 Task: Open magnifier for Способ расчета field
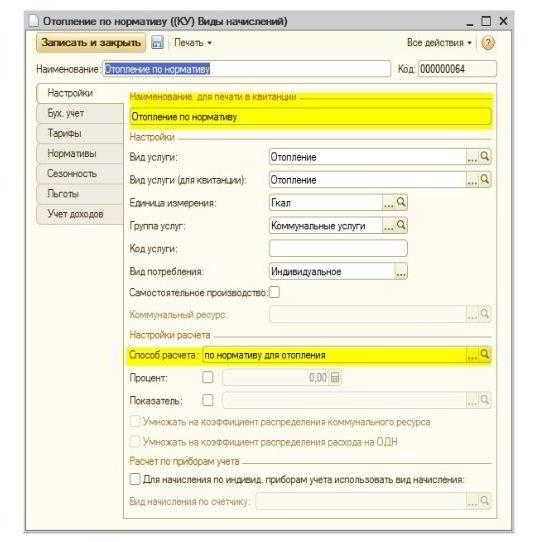[x=484, y=354]
